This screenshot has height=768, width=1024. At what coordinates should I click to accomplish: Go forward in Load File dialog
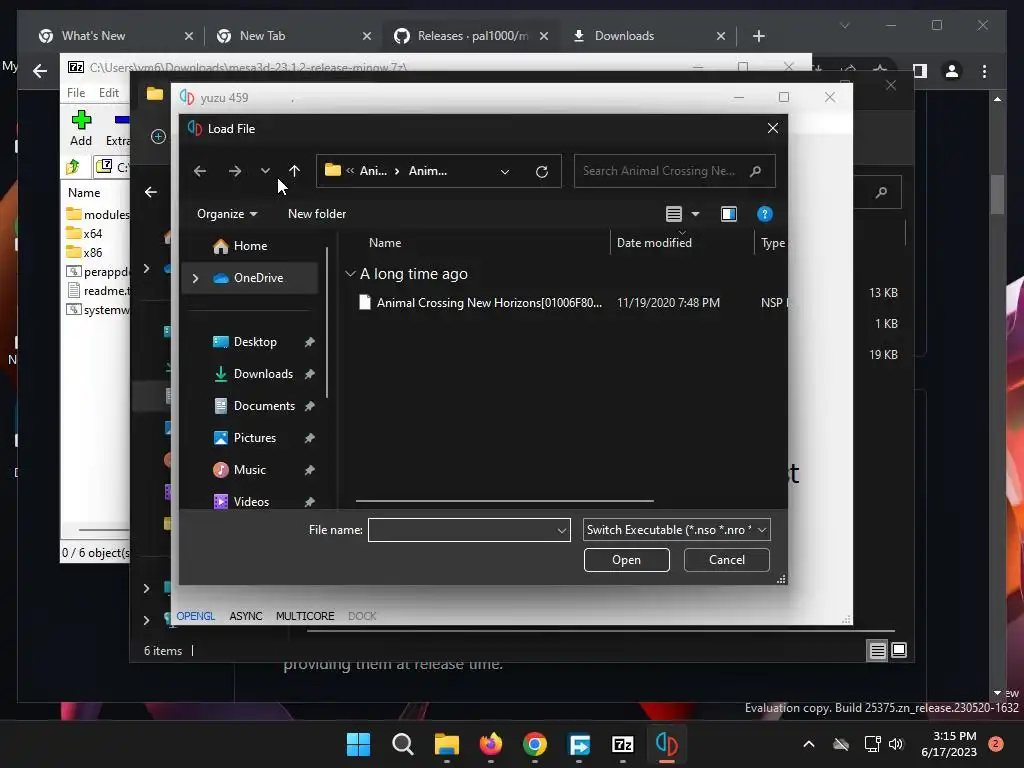point(235,171)
